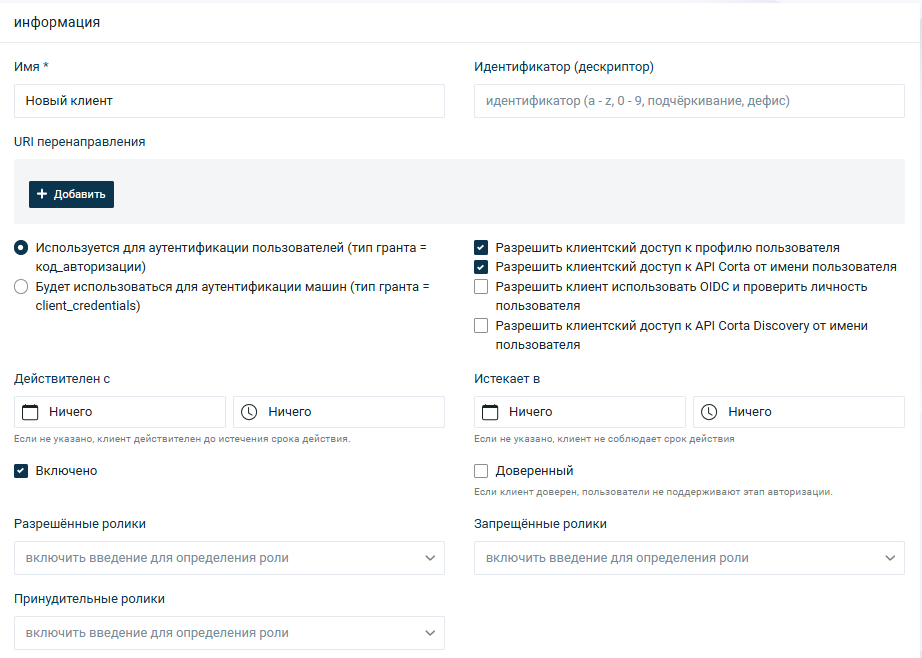Click the информация section header

coord(57,22)
